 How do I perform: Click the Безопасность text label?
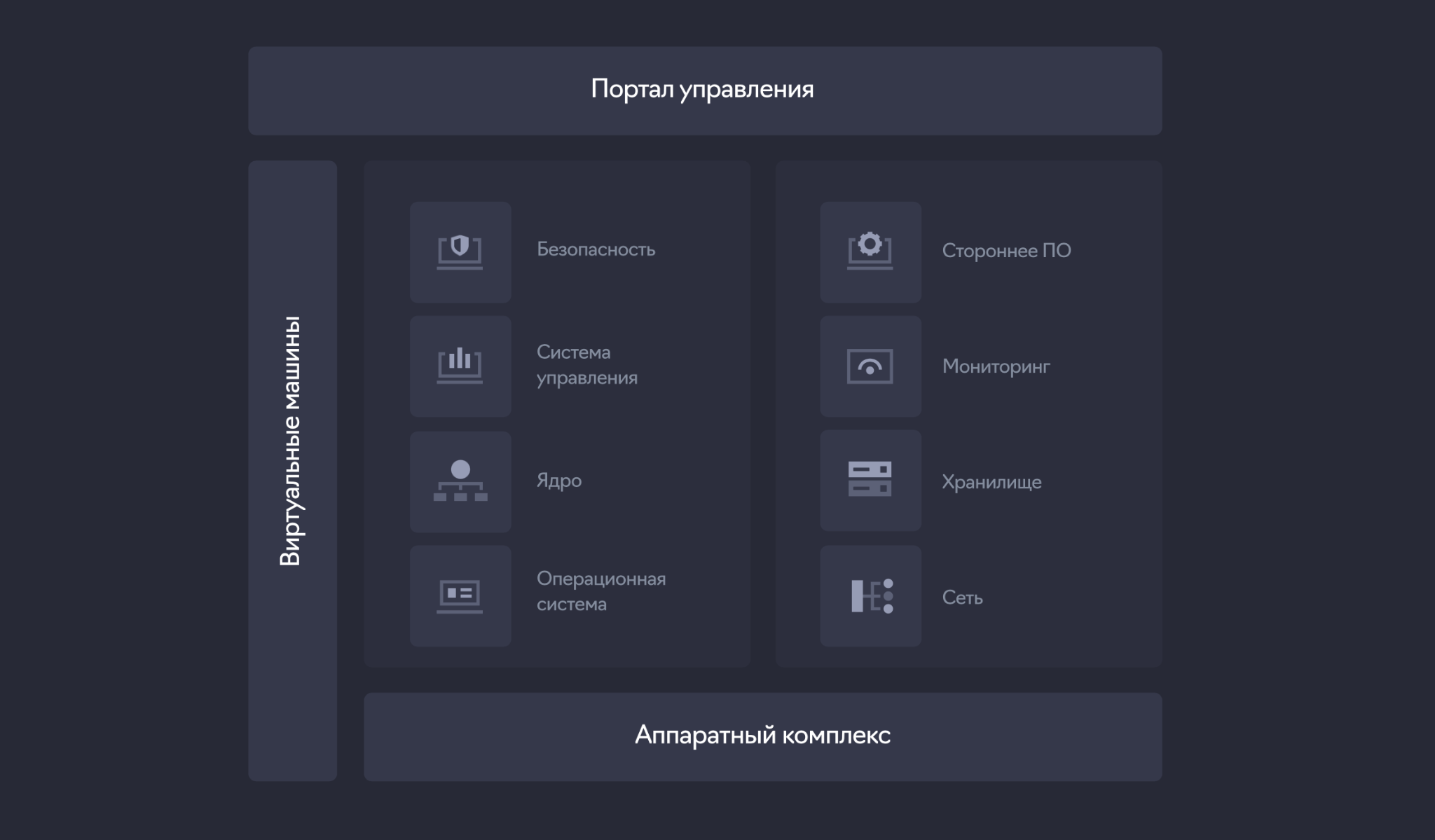(596, 249)
